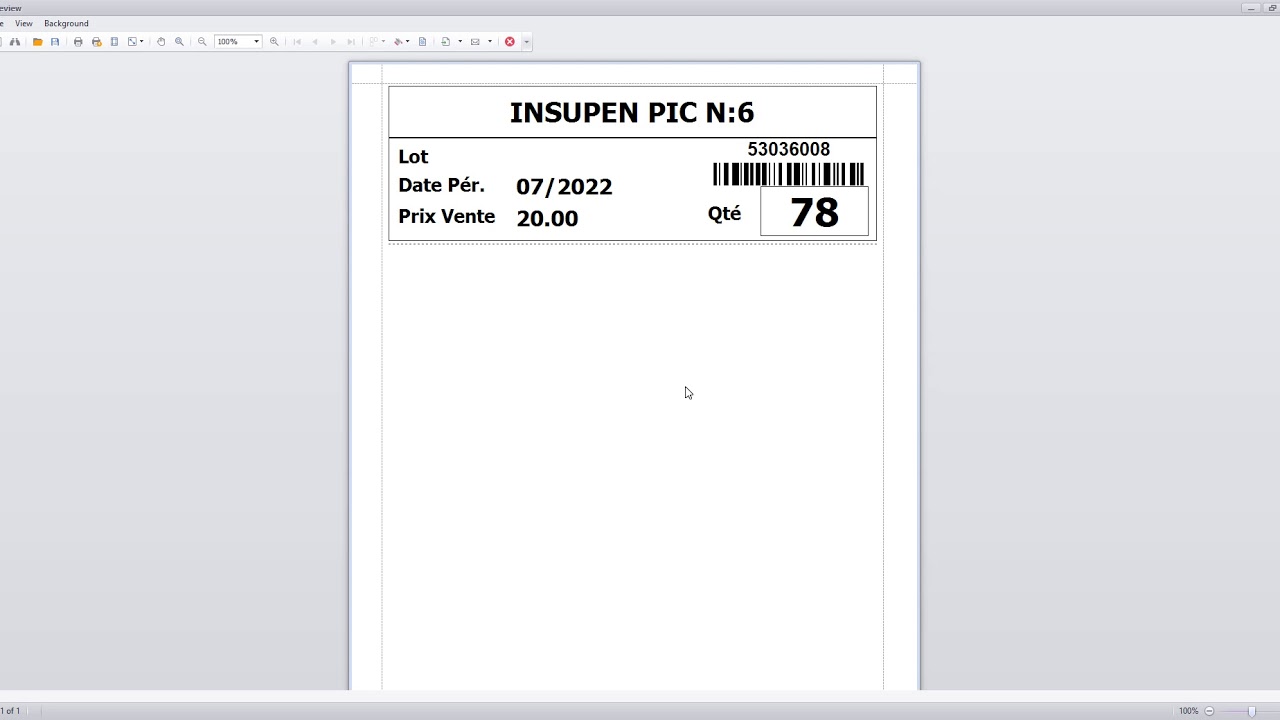1280x720 pixels.
Task: Restore down the preview window
Action: (x=1272, y=8)
